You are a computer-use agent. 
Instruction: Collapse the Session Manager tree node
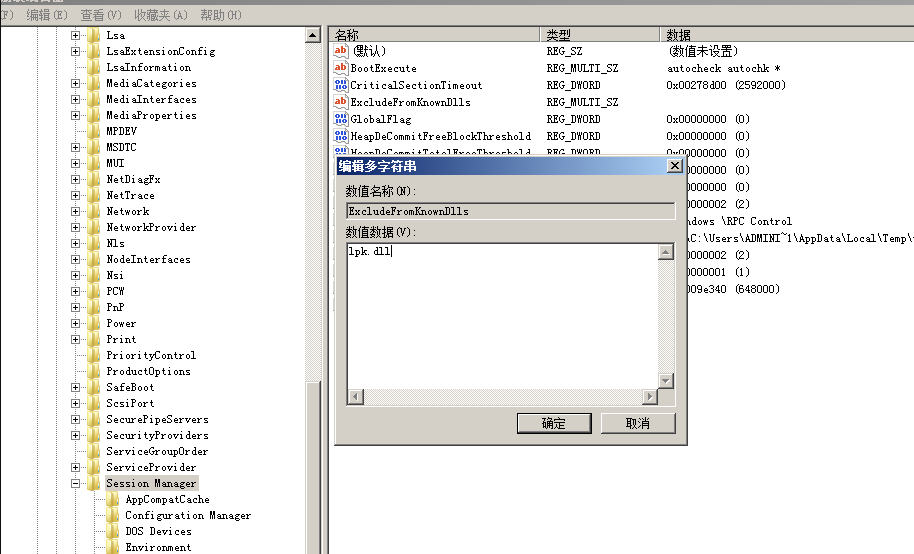[x=76, y=483]
